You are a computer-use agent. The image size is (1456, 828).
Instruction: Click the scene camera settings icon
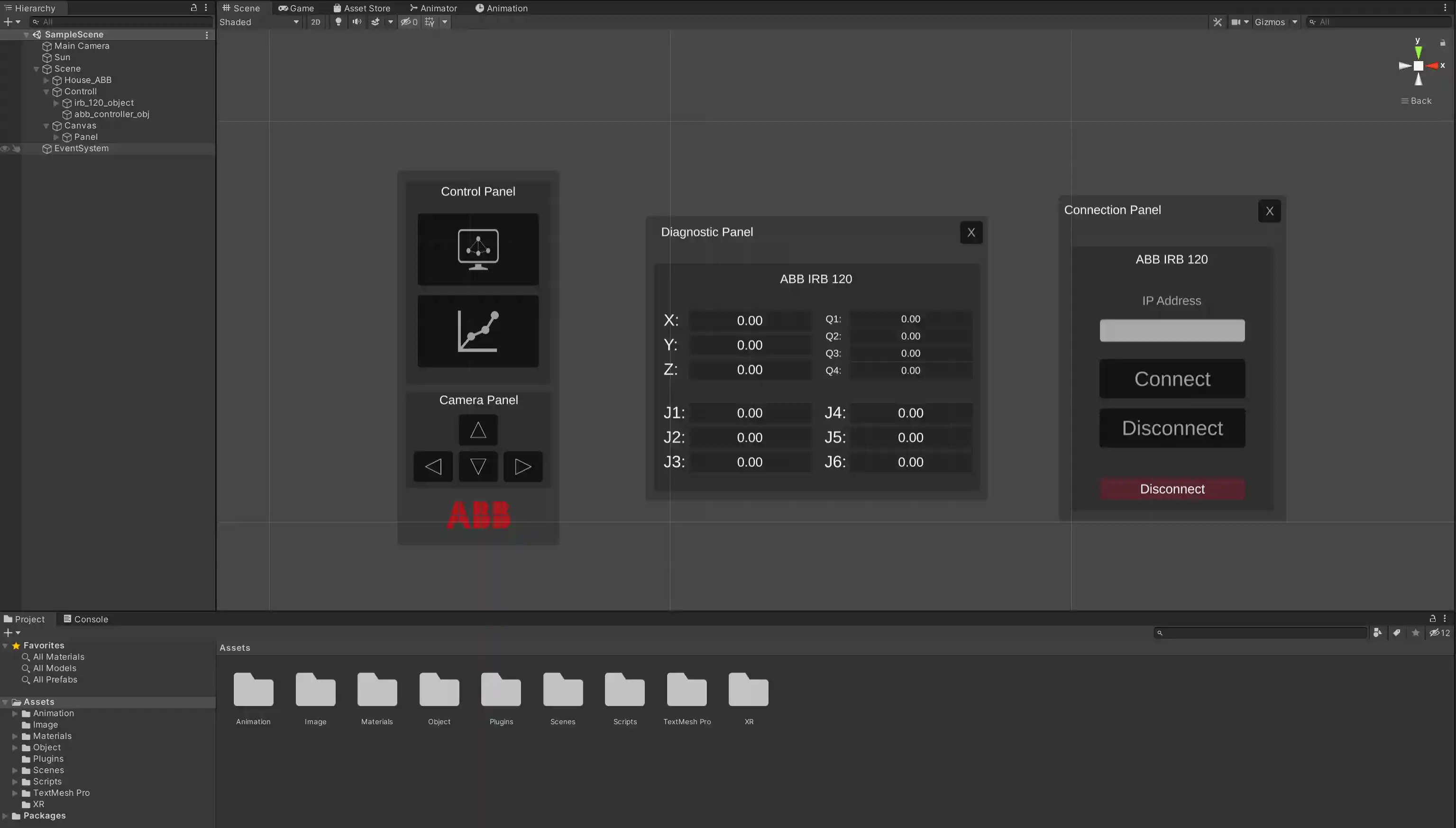(x=1236, y=22)
